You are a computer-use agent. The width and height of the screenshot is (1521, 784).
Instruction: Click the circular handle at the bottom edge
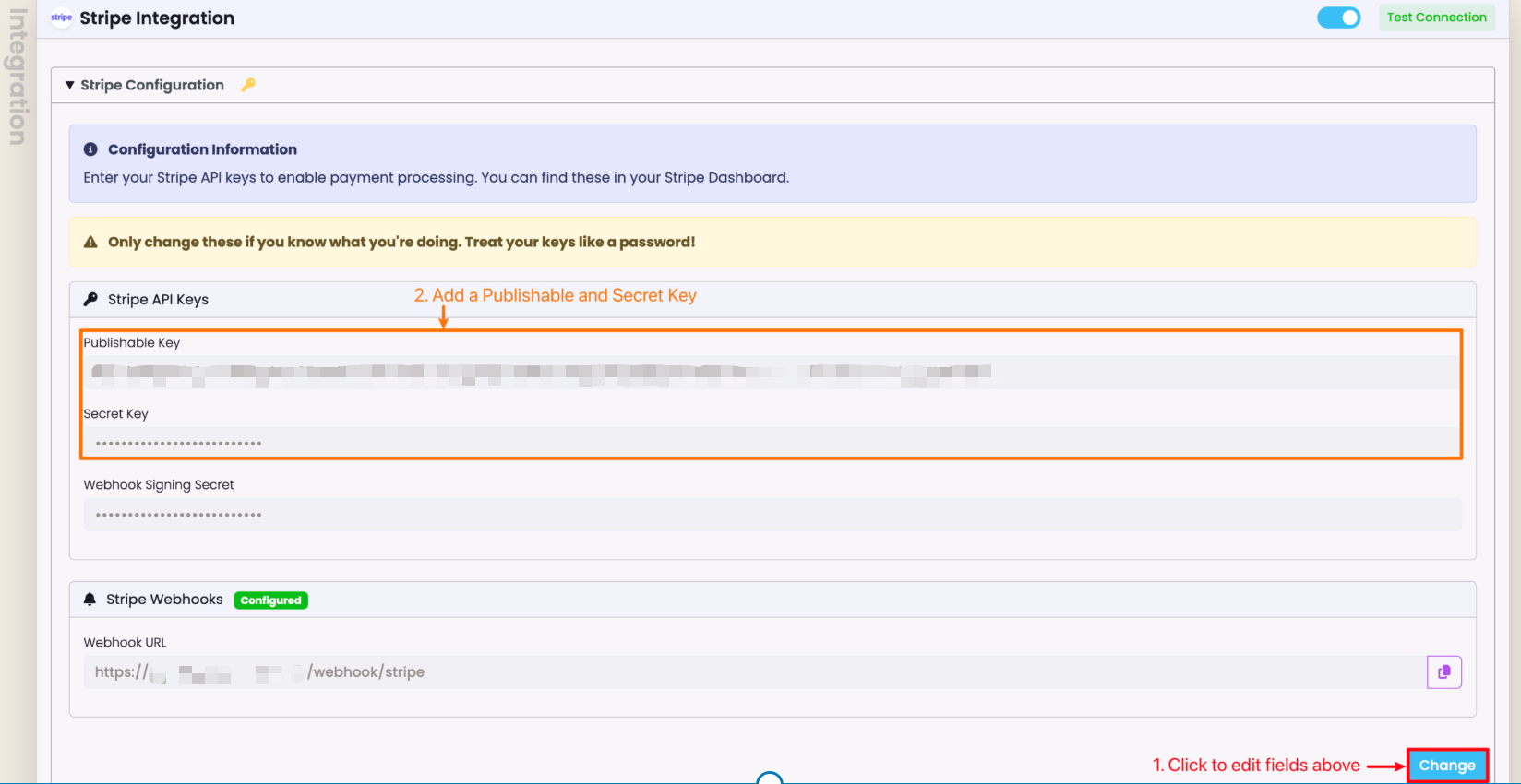pyautogui.click(x=770, y=778)
